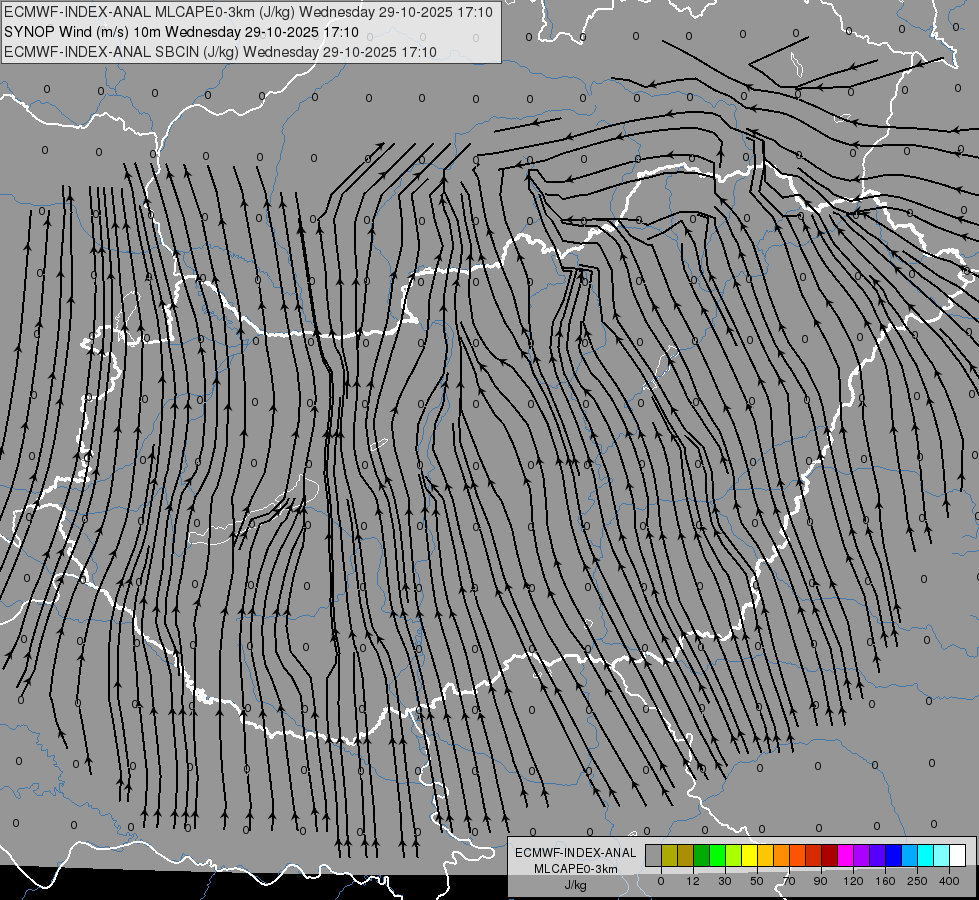Screen dimensions: 979x900
Task: Select the dark red legend swatch
Action: tap(829, 855)
